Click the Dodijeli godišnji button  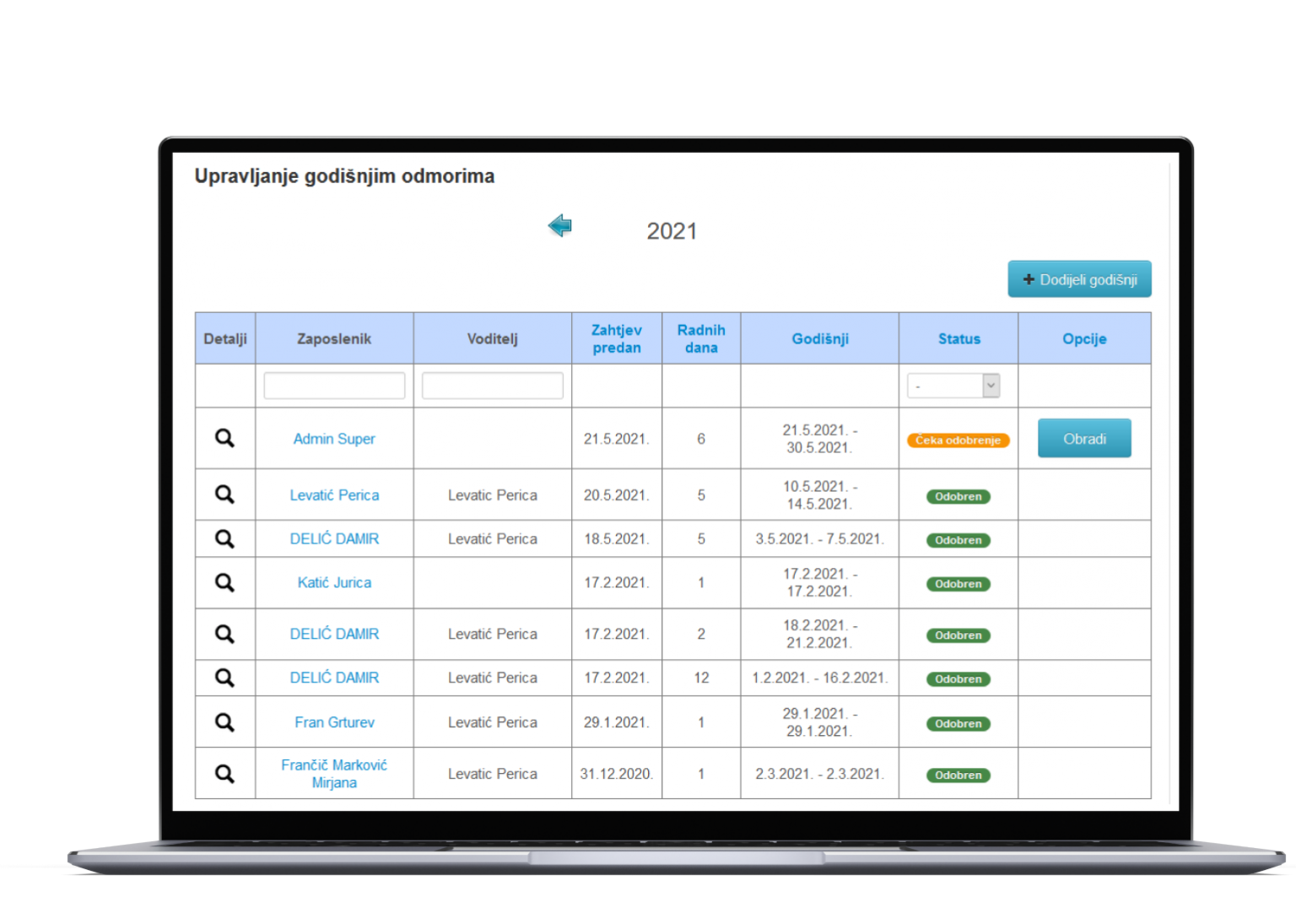pos(1079,279)
